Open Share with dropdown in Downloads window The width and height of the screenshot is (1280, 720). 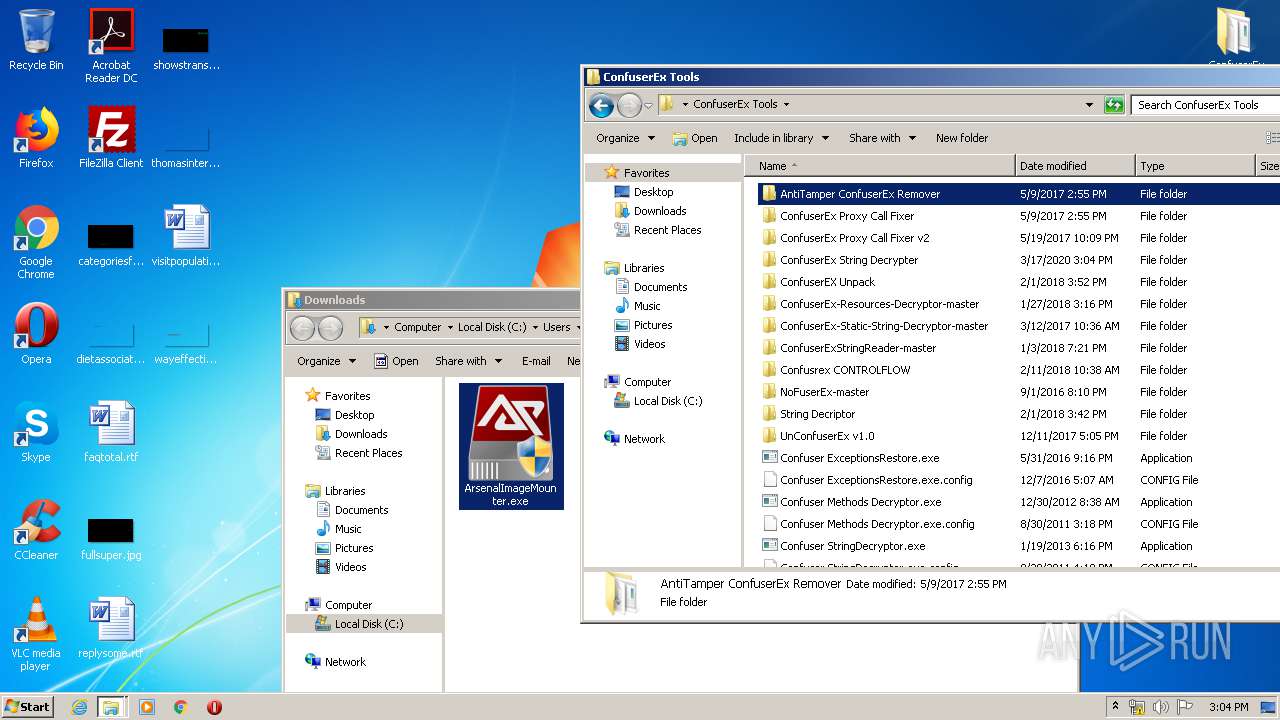click(468, 361)
